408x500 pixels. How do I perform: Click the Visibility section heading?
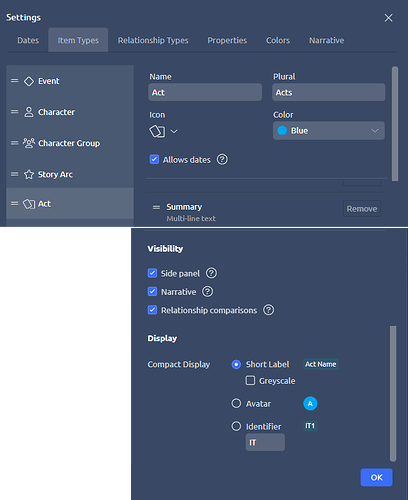tap(165, 249)
